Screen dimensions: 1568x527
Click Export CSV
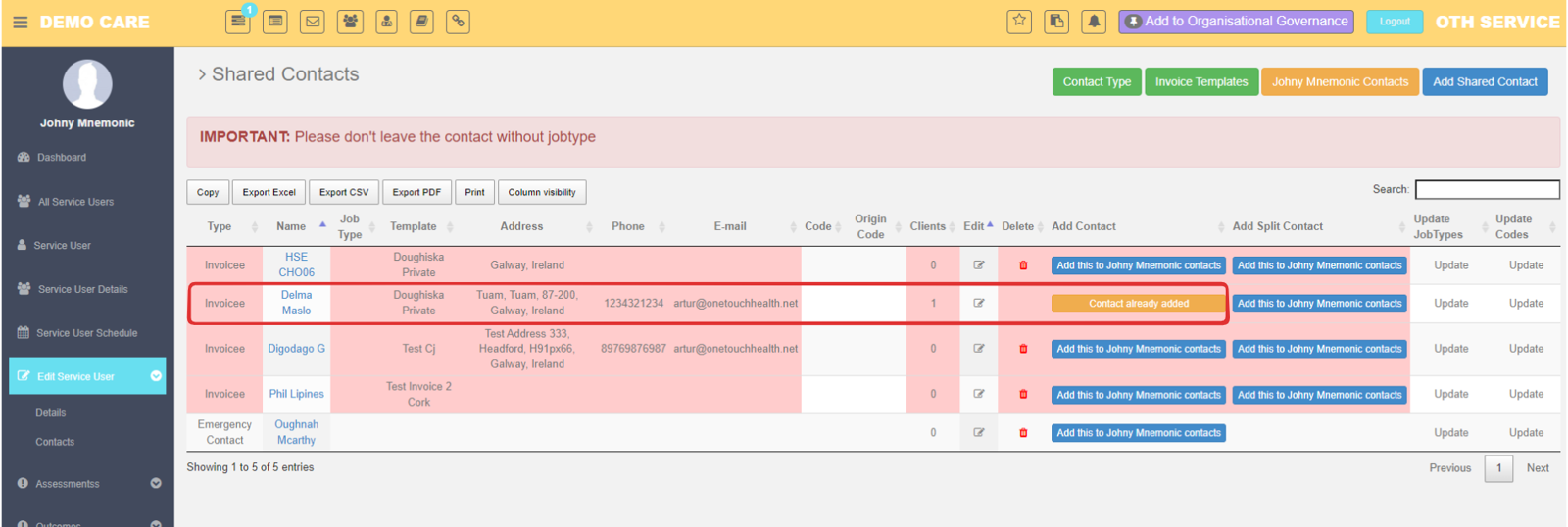(x=344, y=192)
